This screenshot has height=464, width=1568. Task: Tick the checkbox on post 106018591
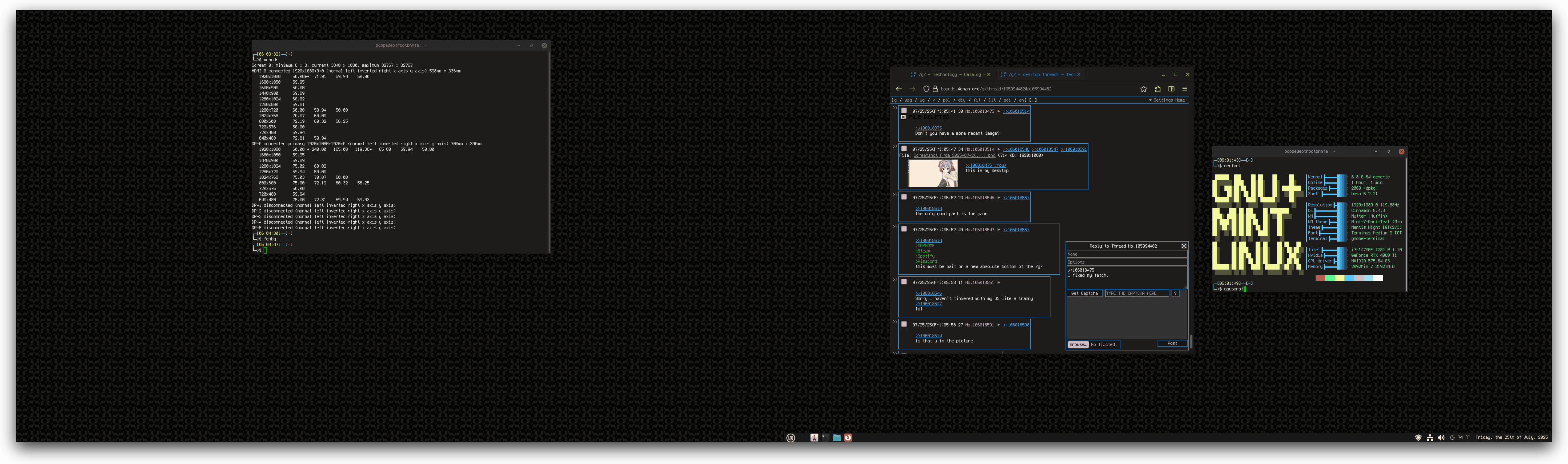pos(904,324)
